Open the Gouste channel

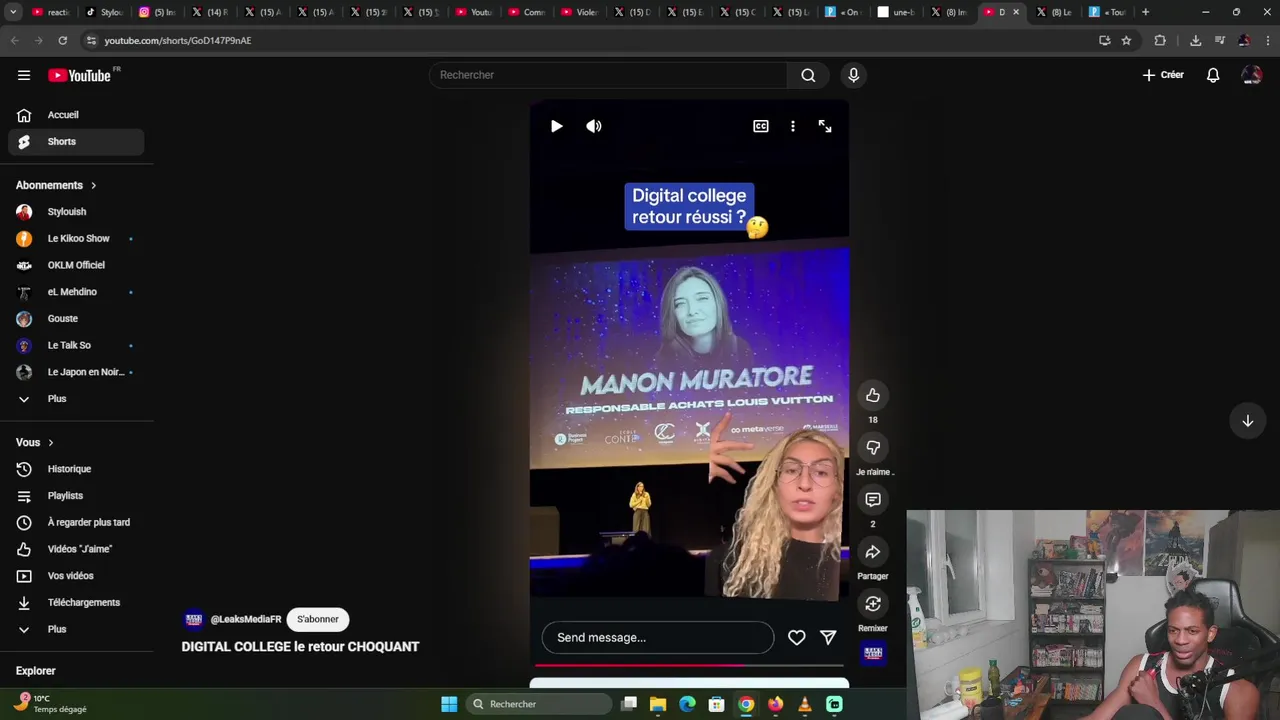pos(76,319)
